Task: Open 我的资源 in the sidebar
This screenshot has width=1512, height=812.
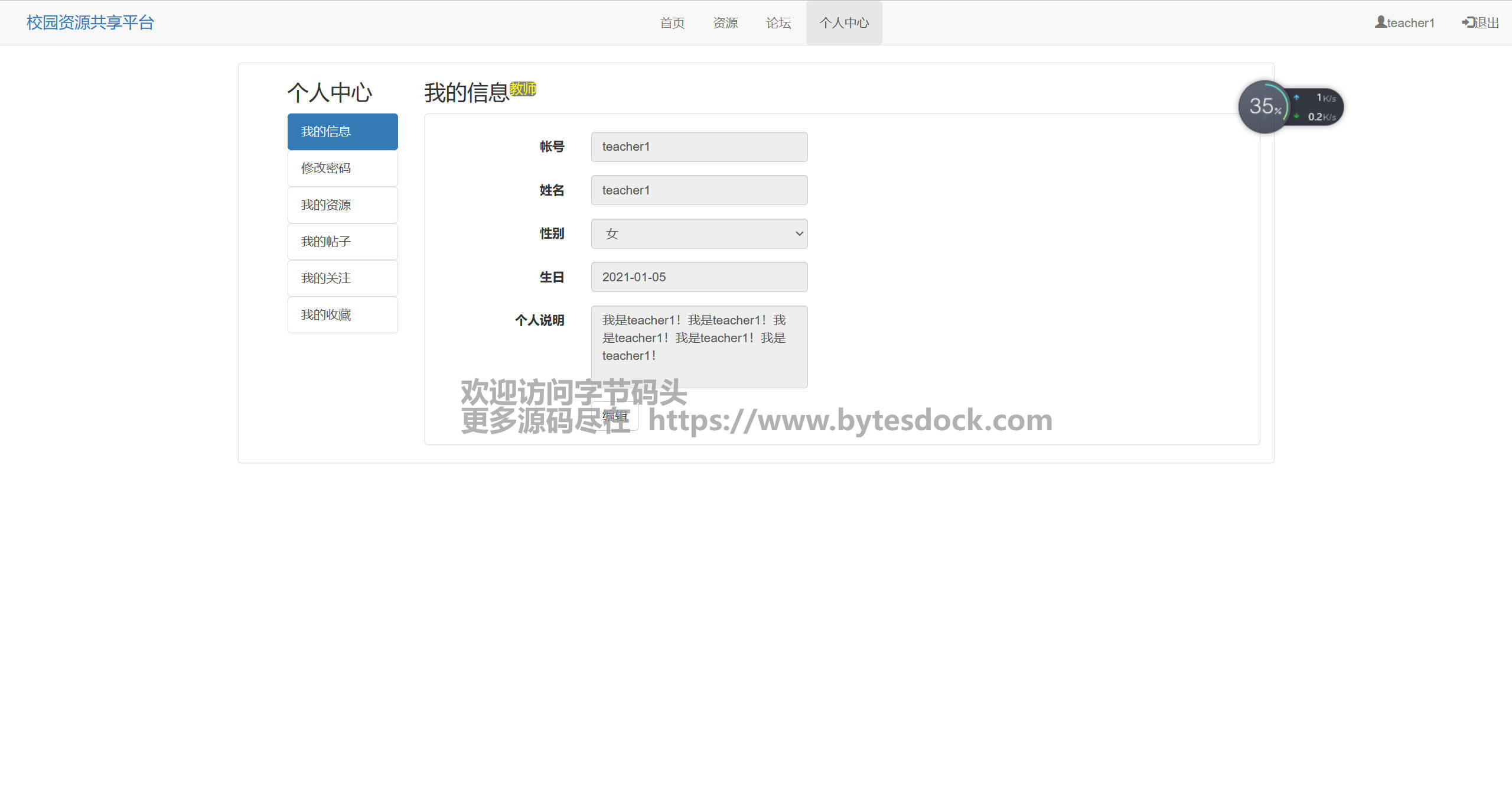Action: tap(343, 205)
